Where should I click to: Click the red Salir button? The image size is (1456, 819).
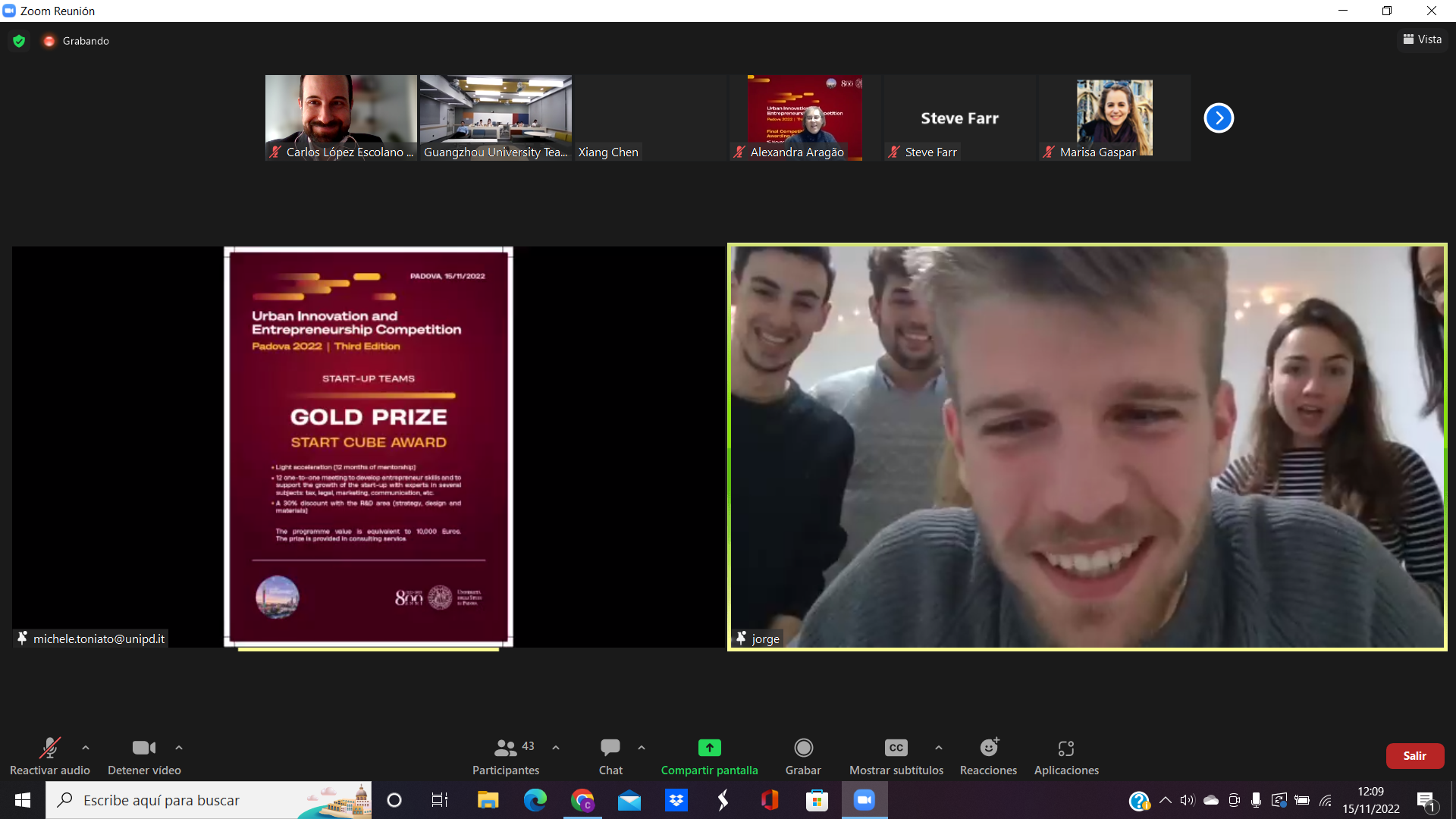pyautogui.click(x=1414, y=756)
